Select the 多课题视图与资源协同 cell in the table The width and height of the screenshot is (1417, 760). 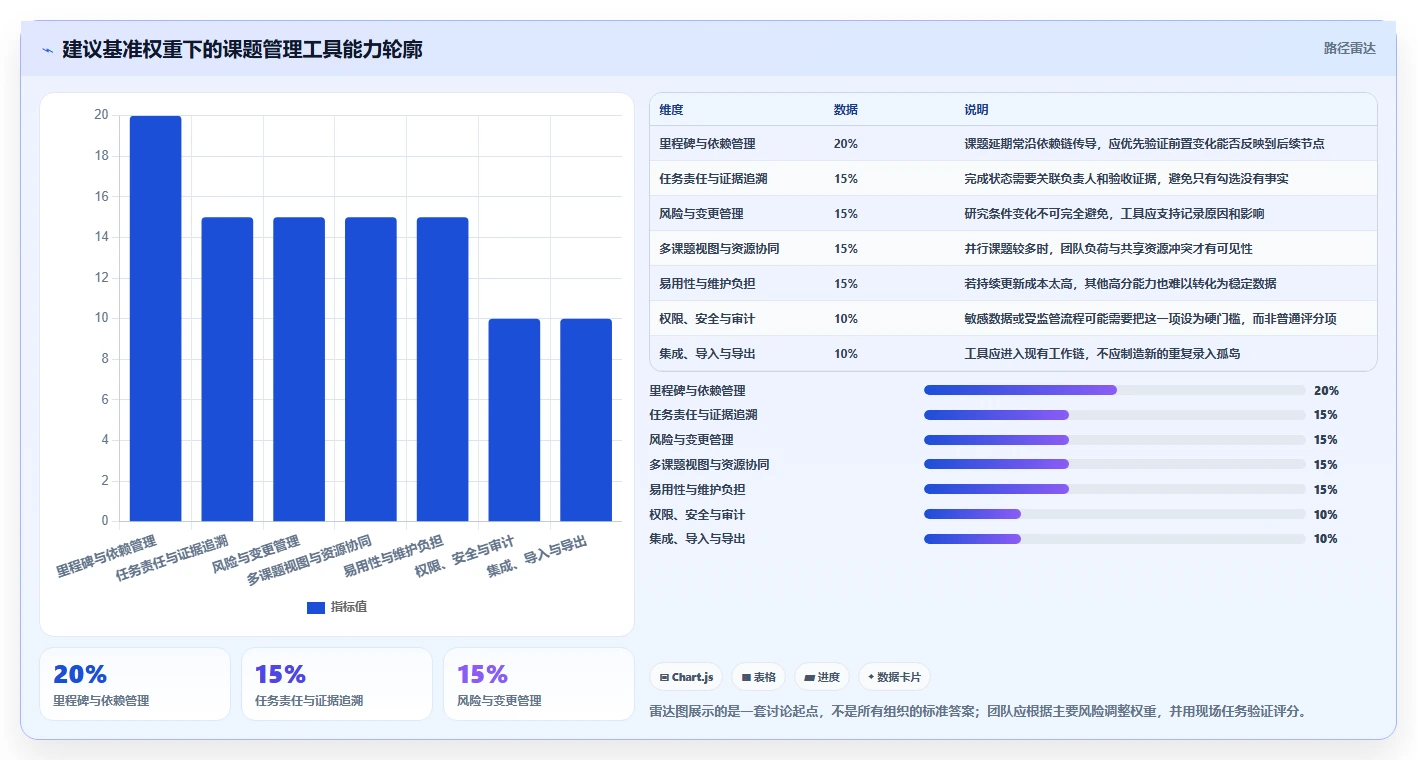click(737, 248)
